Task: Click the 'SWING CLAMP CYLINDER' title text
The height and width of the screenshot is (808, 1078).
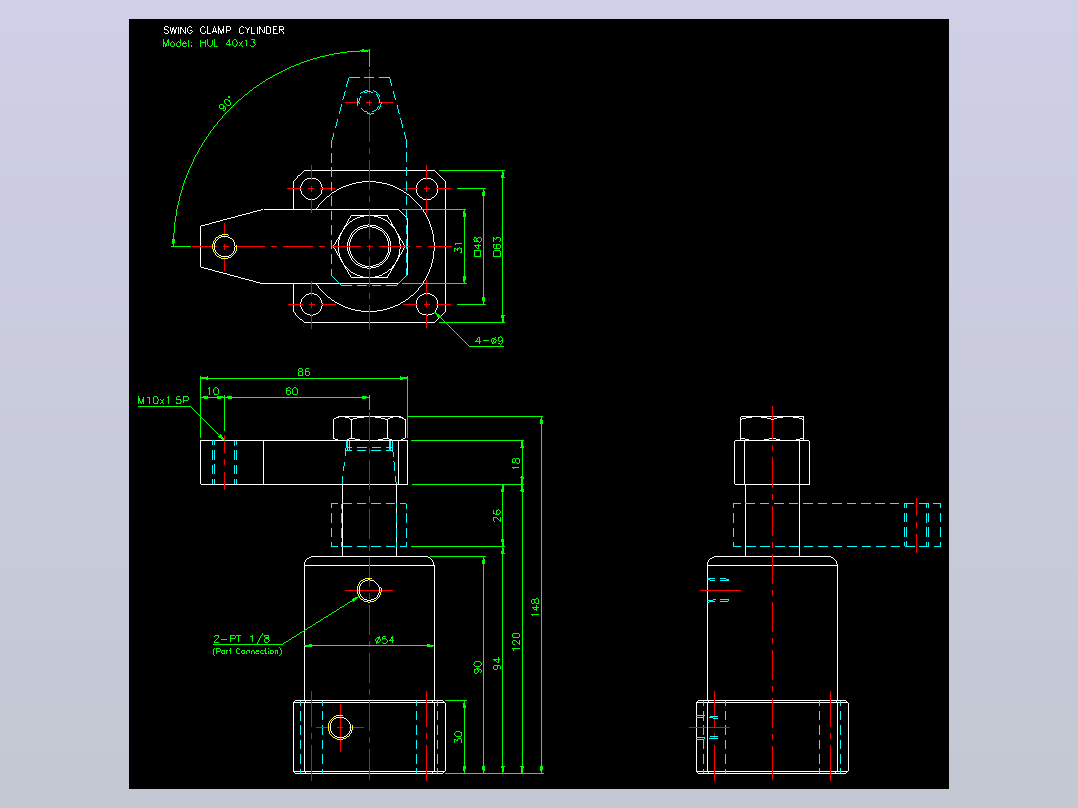Action: coord(223,30)
